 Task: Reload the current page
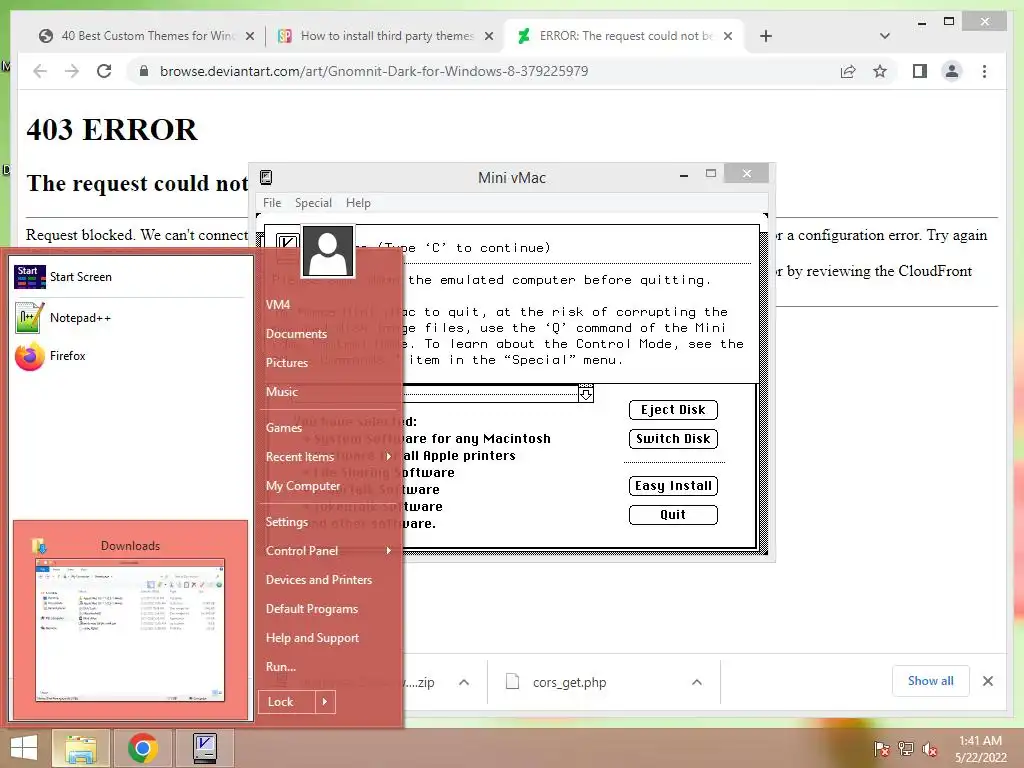click(x=104, y=71)
